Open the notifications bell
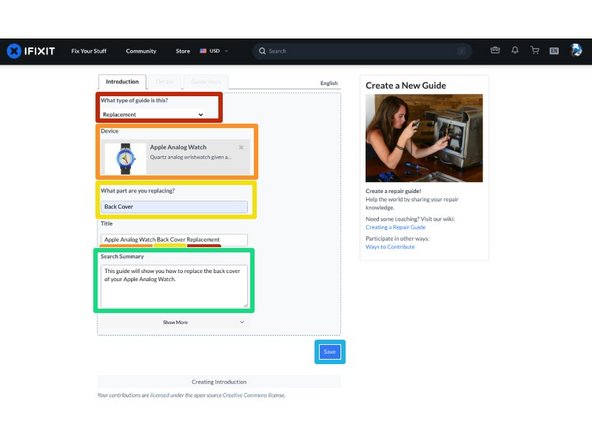 tap(515, 50)
